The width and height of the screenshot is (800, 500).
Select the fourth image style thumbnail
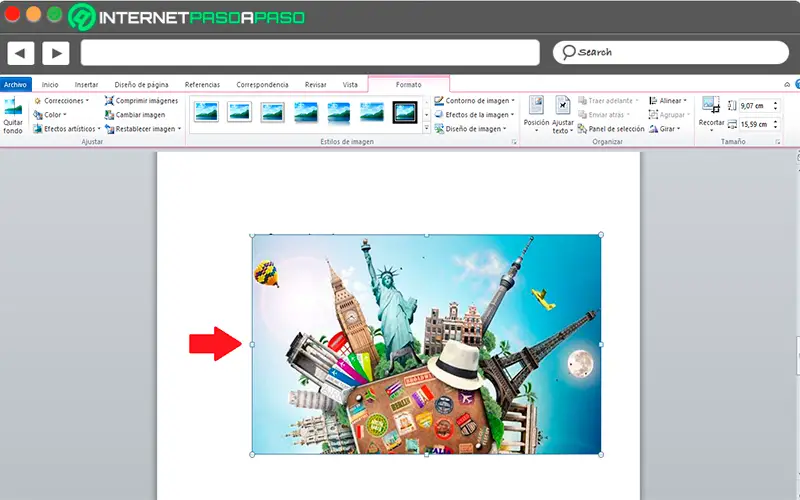[x=306, y=112]
